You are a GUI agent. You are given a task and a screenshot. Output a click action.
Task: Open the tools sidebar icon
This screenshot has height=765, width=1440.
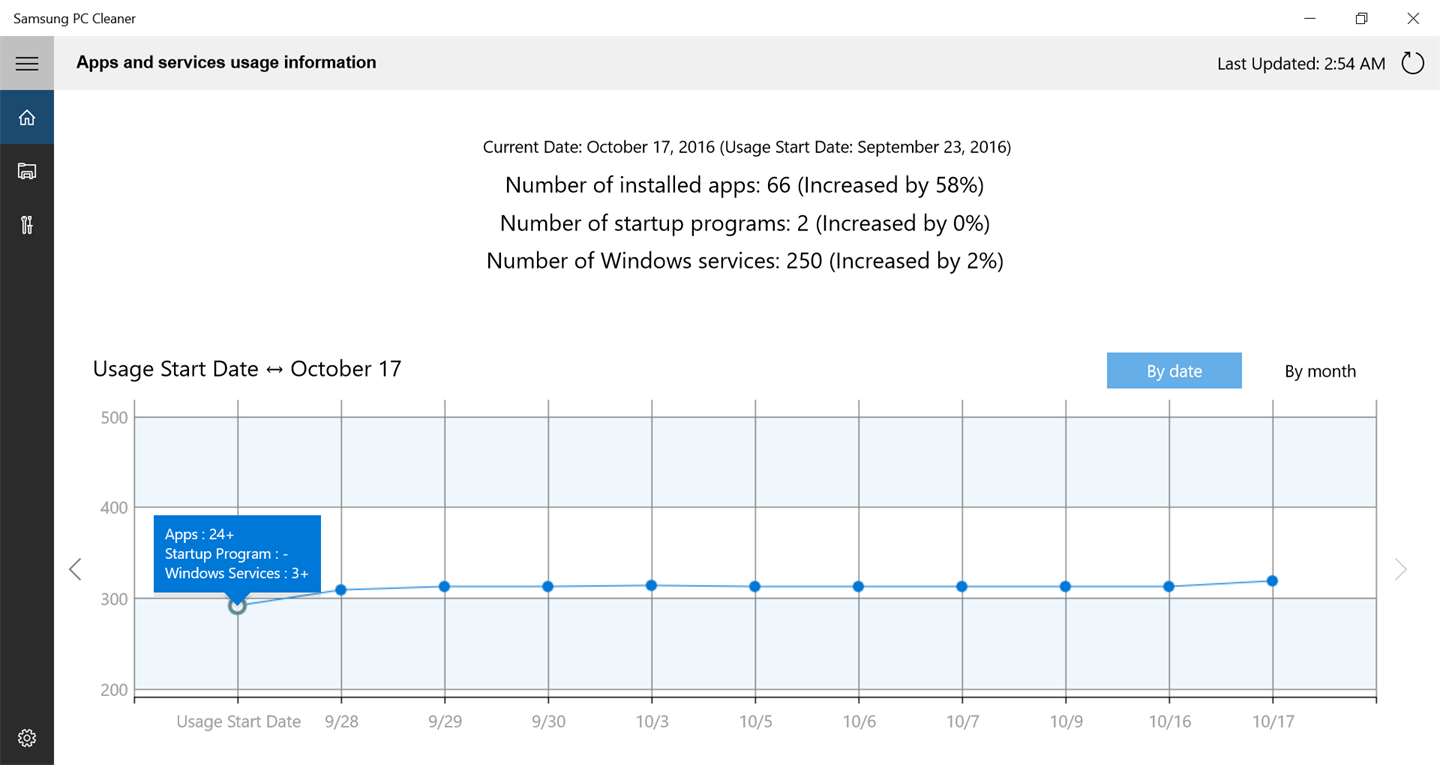pyautogui.click(x=27, y=224)
